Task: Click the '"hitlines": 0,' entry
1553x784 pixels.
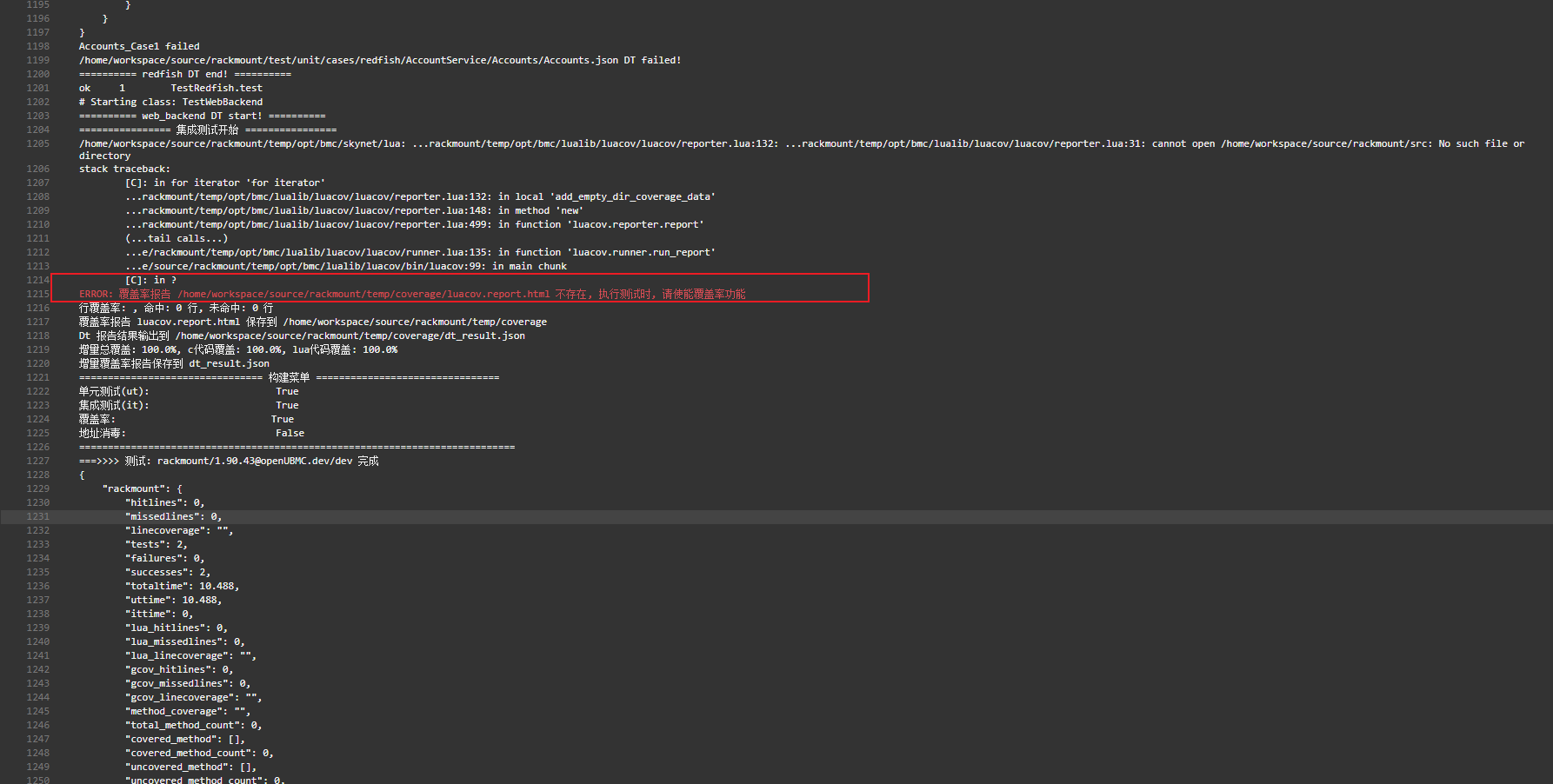Action: coord(164,502)
